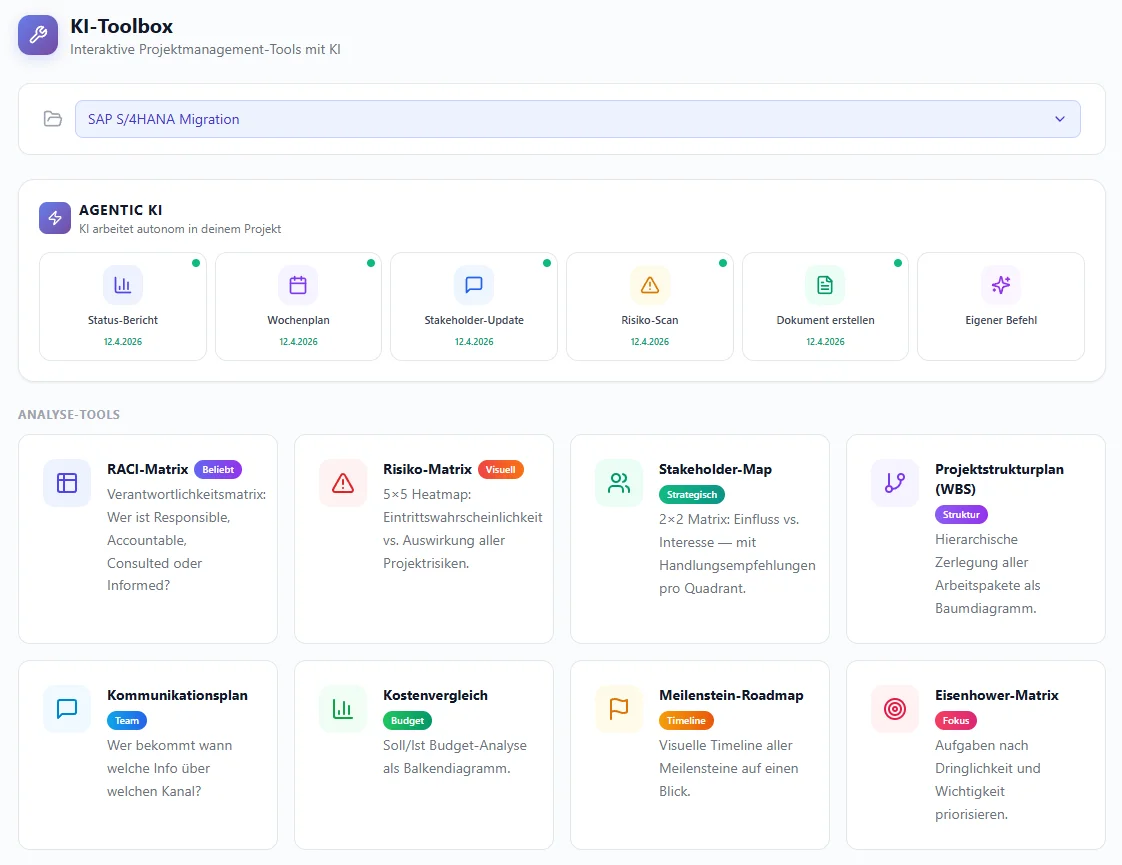Click the Stakeholder-Update speech bubble icon

pyautogui.click(x=474, y=285)
